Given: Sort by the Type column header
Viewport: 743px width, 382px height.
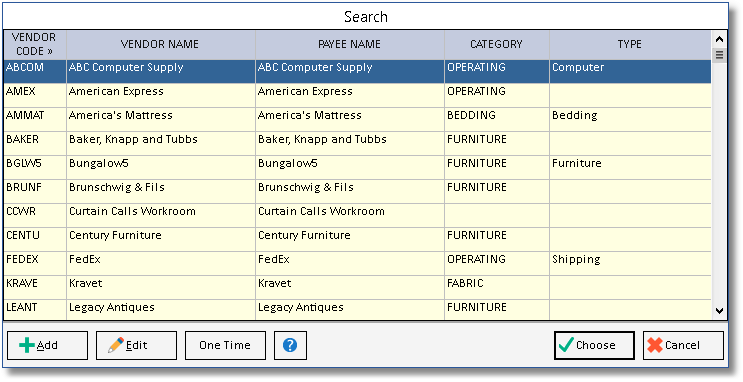Looking at the screenshot, I should 630,44.
